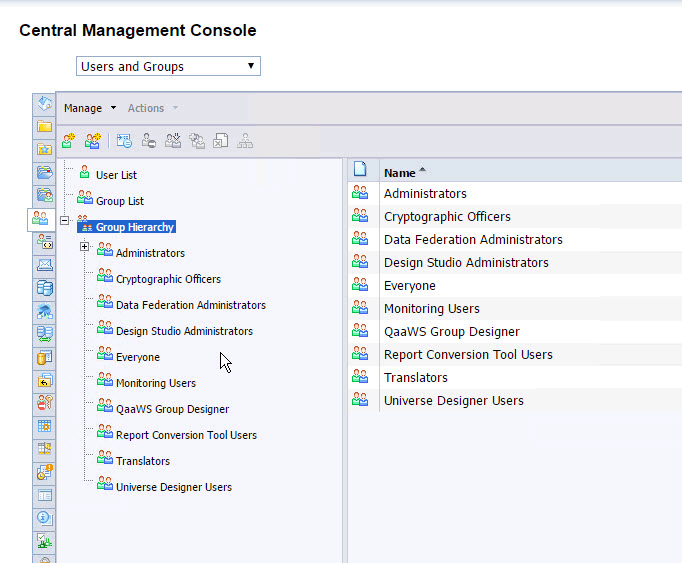682x563 pixels.
Task: Click the Create New Group toolbar icon
Action: [93, 141]
